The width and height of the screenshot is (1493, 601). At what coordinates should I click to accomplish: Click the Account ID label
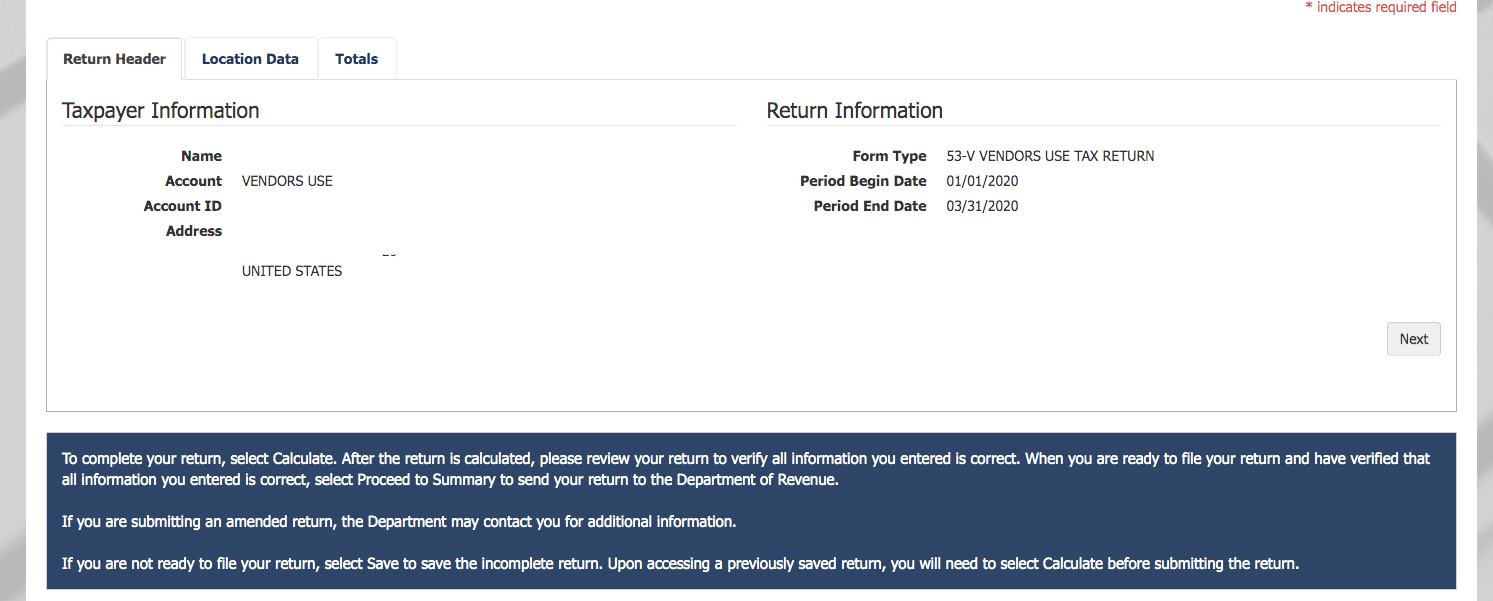click(x=183, y=206)
